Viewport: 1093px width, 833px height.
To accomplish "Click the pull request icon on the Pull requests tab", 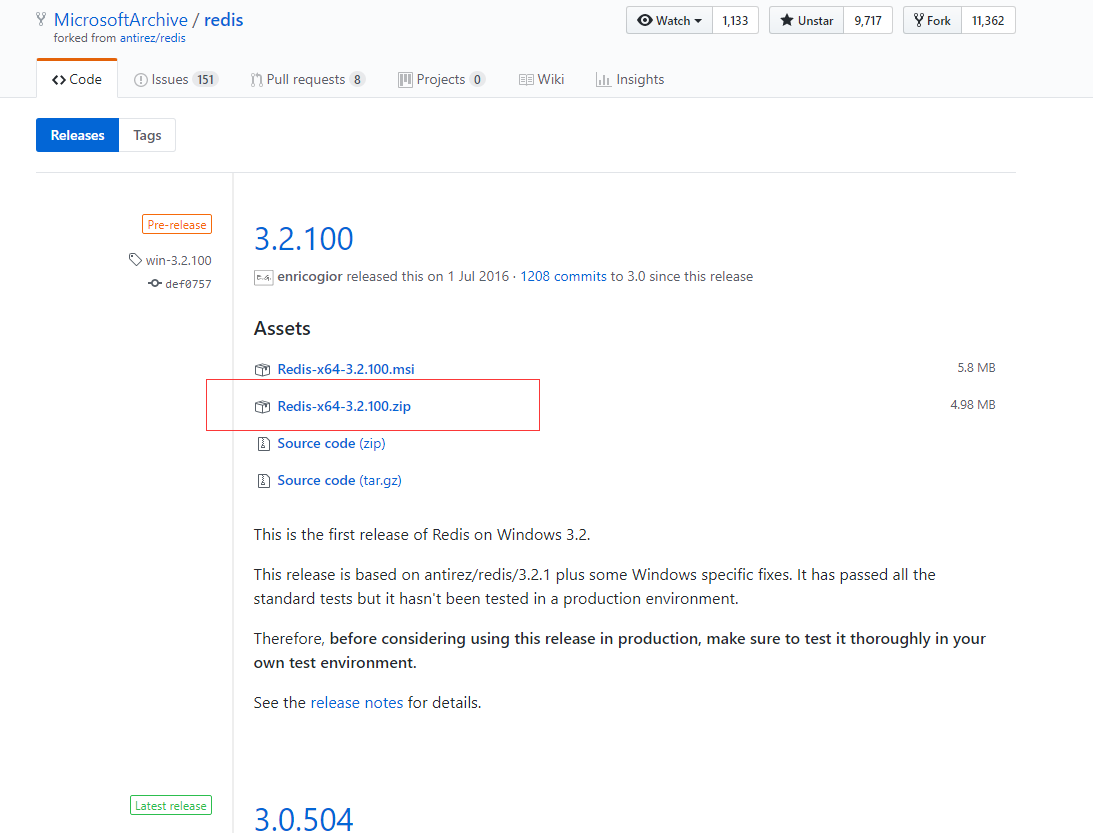I will click(x=257, y=80).
